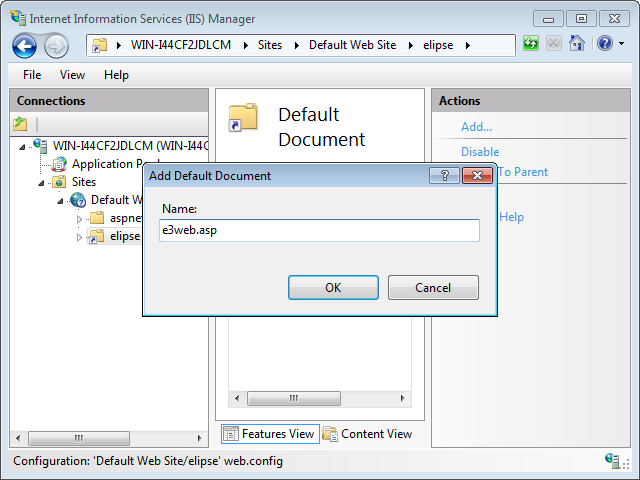Go to home page icon
Screen dimensions: 640x480
pyautogui.click(x=577, y=43)
